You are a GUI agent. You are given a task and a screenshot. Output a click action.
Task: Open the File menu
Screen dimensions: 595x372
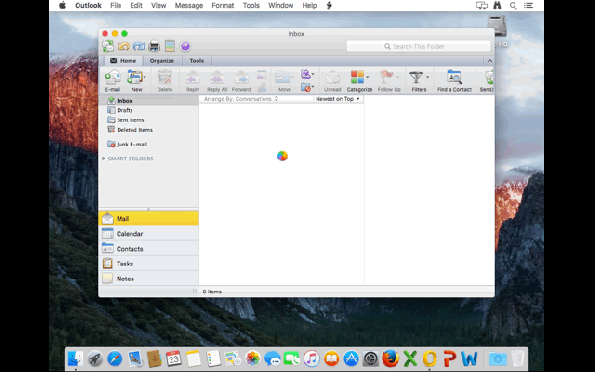click(x=116, y=5)
